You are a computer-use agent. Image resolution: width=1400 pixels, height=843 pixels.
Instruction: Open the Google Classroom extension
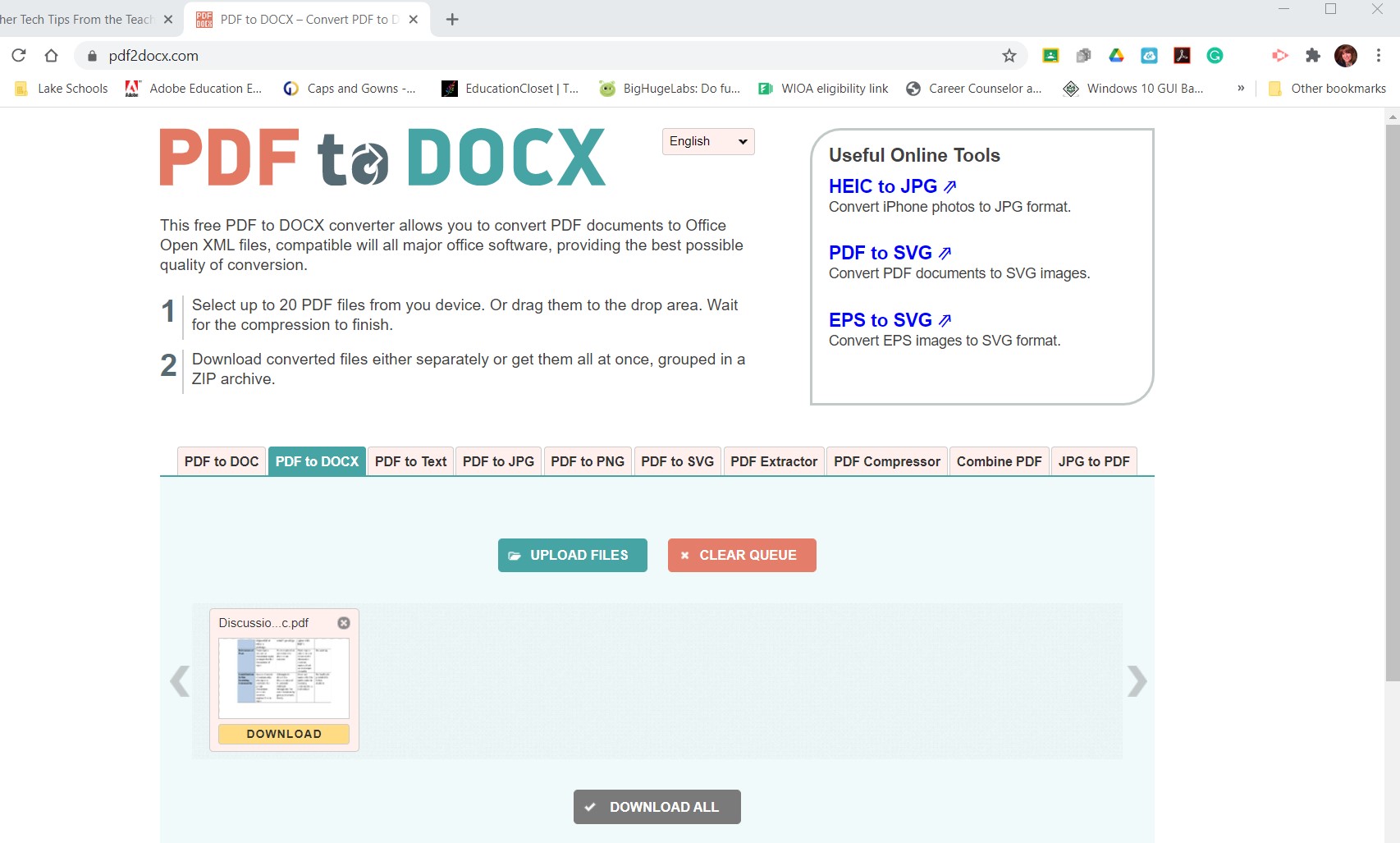(1051, 55)
